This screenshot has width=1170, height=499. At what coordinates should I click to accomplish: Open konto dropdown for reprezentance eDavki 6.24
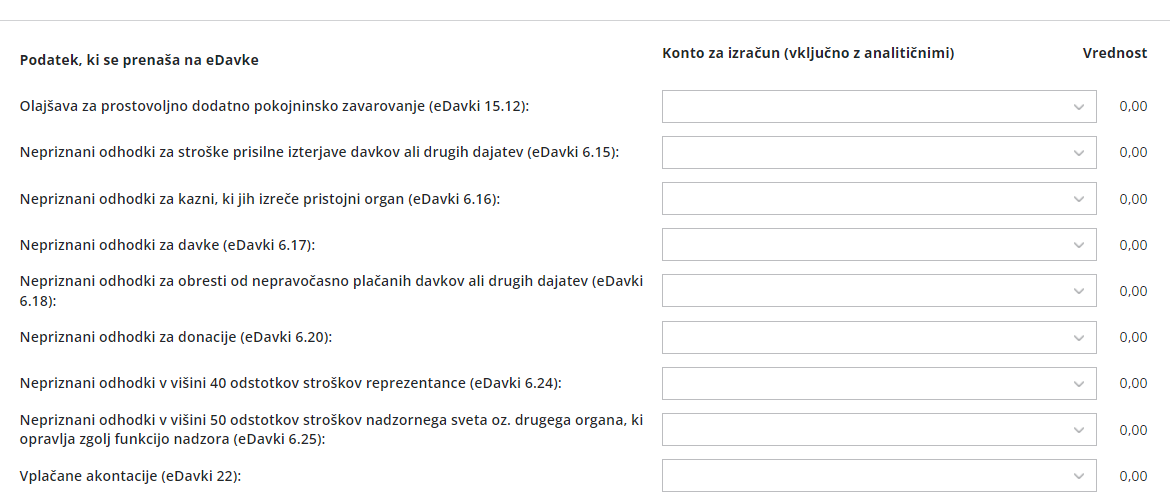point(879,383)
